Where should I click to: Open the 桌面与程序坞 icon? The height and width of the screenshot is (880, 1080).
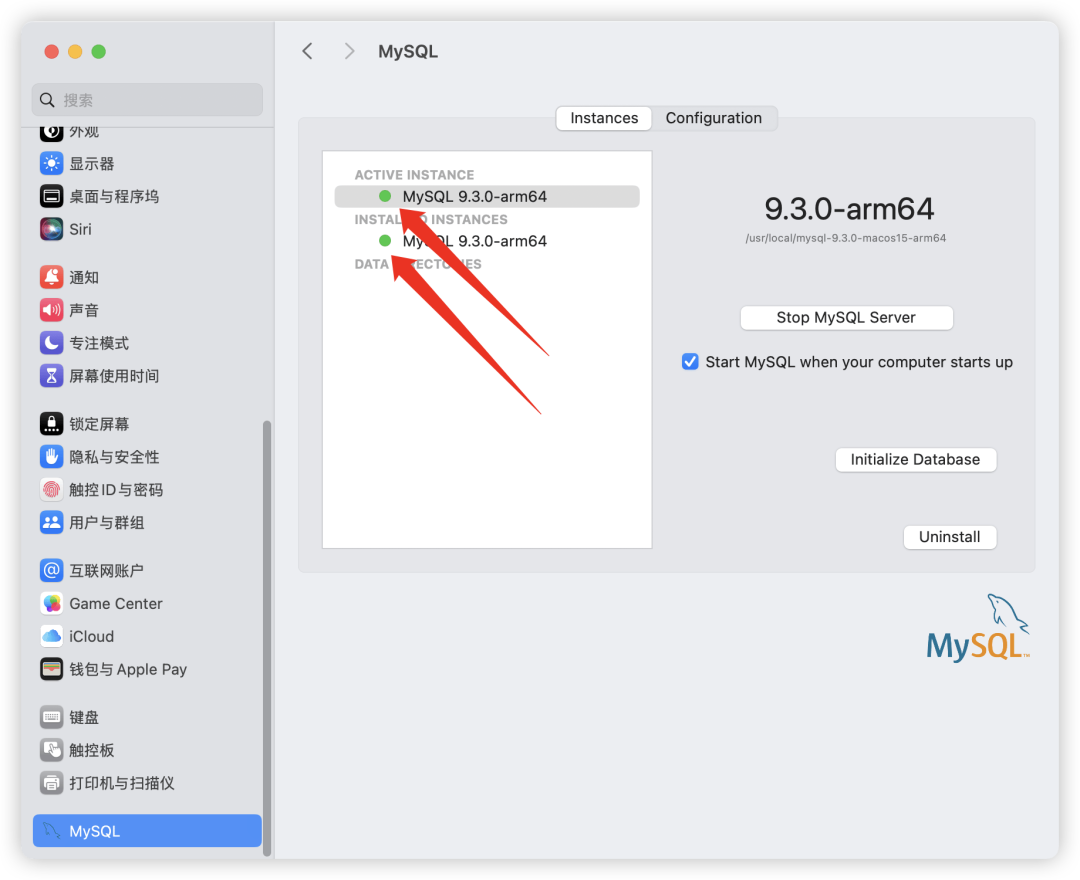tap(52, 196)
